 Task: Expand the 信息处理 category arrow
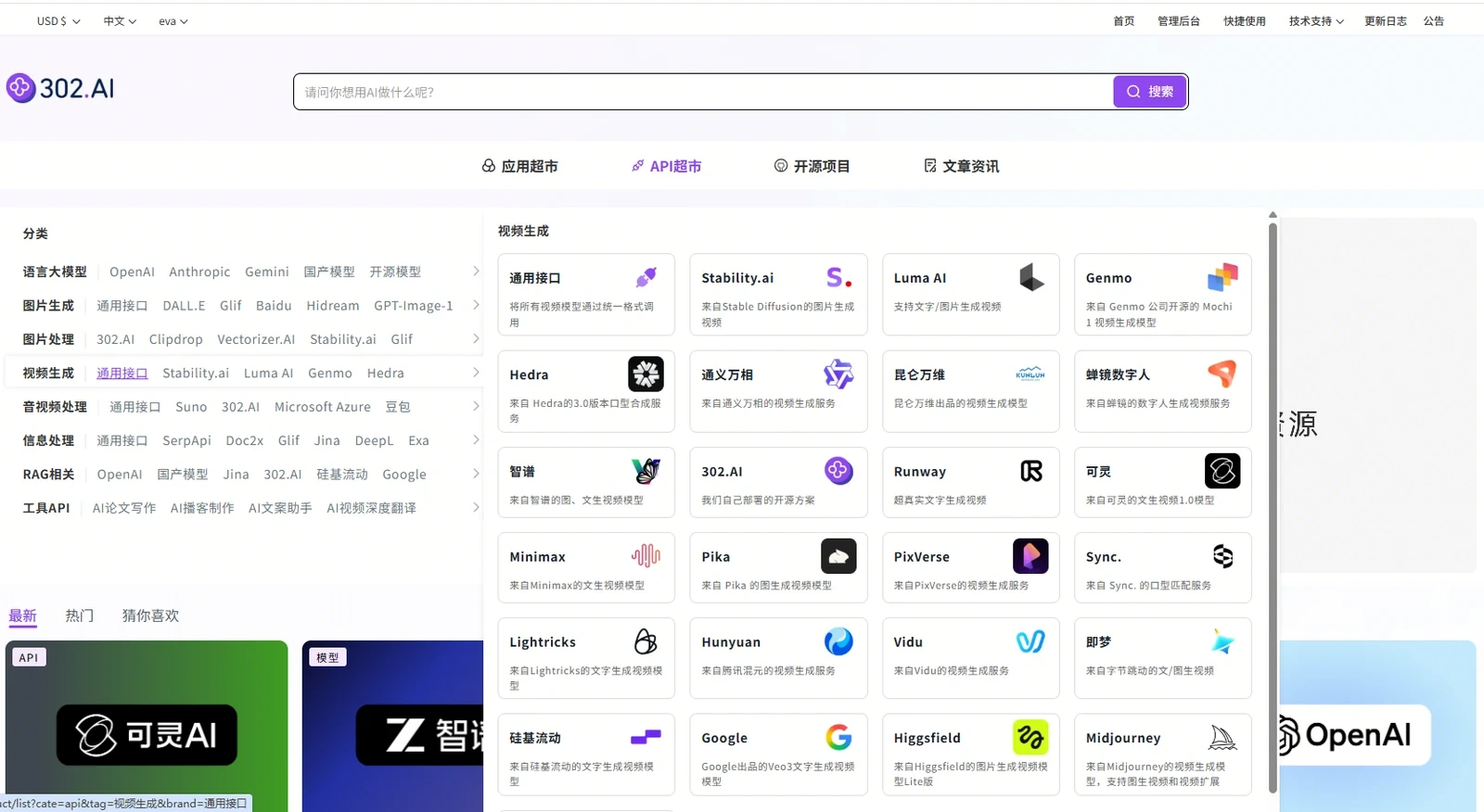pyautogui.click(x=476, y=440)
